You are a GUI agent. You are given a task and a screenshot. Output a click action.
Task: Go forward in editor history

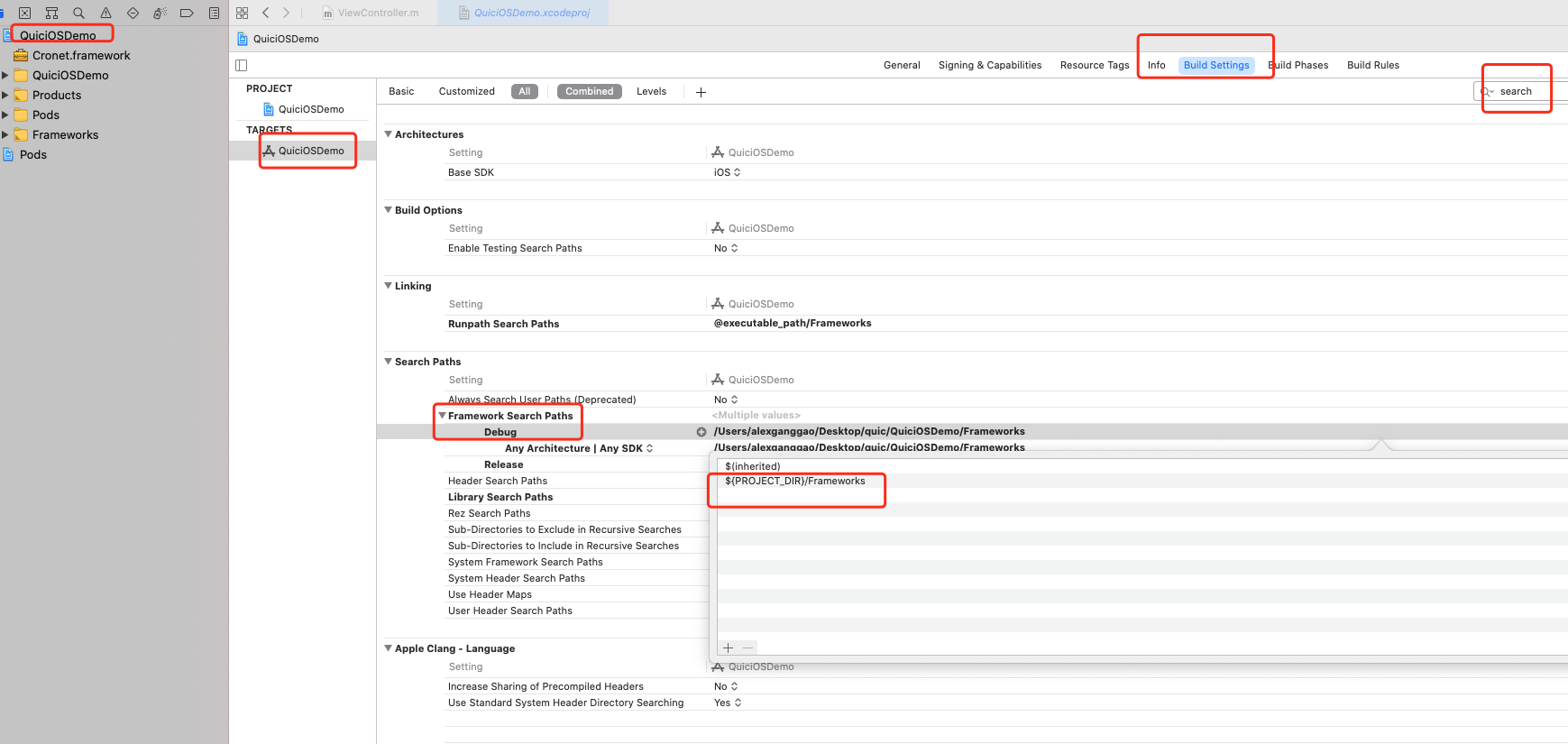click(x=286, y=13)
